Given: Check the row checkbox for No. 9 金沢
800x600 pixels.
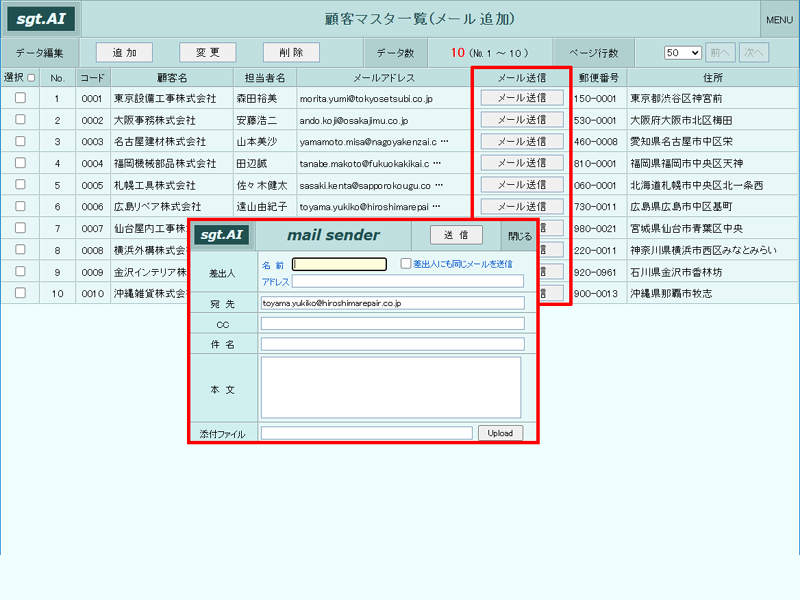Looking at the screenshot, I should click(20, 271).
